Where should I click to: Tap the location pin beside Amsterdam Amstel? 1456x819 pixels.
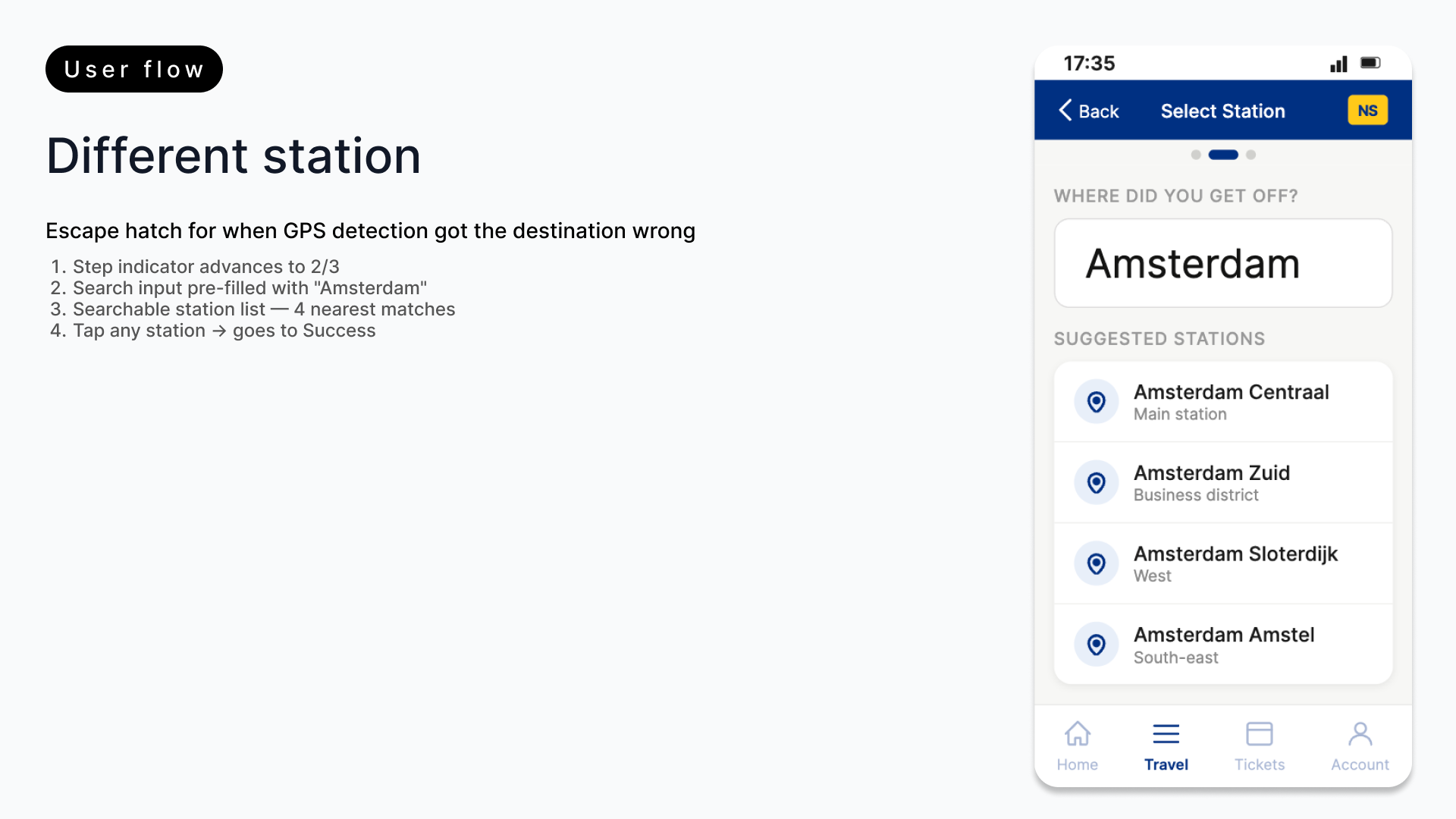click(x=1096, y=645)
